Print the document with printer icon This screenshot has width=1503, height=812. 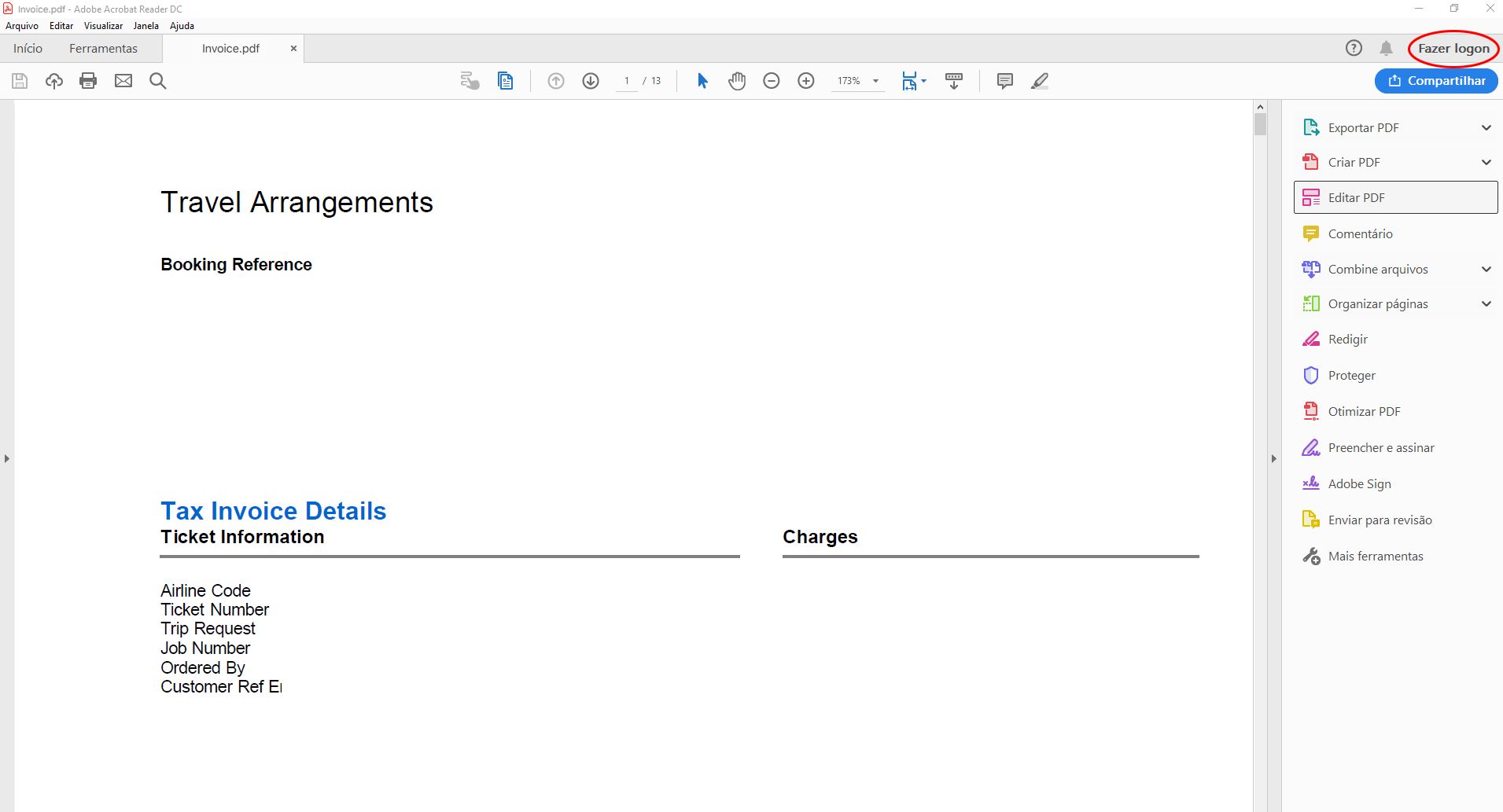coord(88,81)
